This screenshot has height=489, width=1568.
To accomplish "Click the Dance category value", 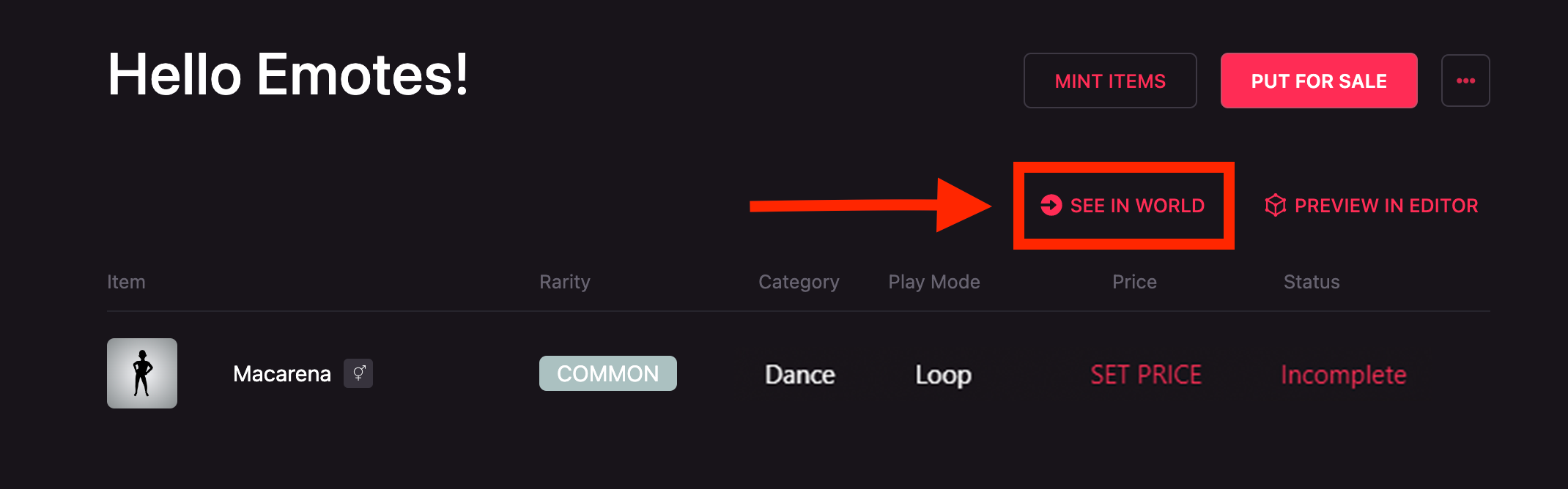I will point(800,375).
